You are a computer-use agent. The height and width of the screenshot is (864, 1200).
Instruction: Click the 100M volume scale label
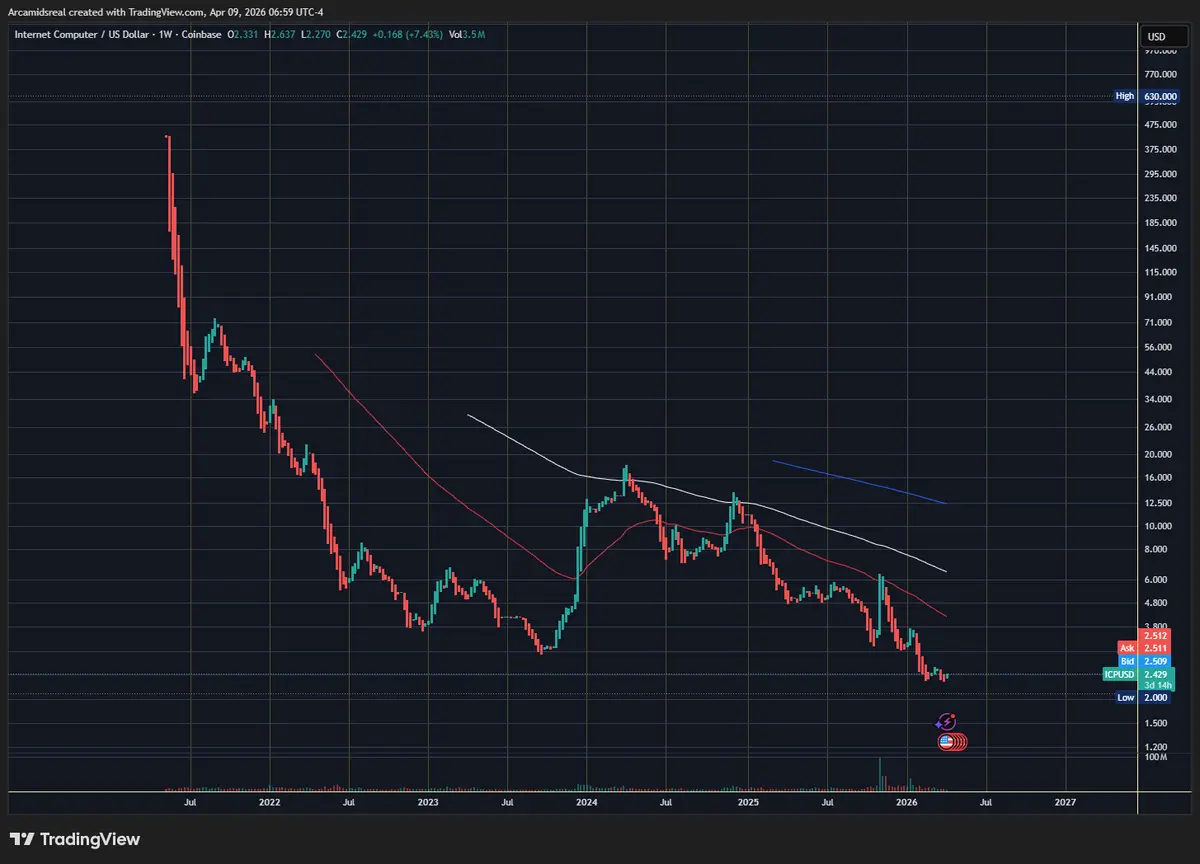1157,757
